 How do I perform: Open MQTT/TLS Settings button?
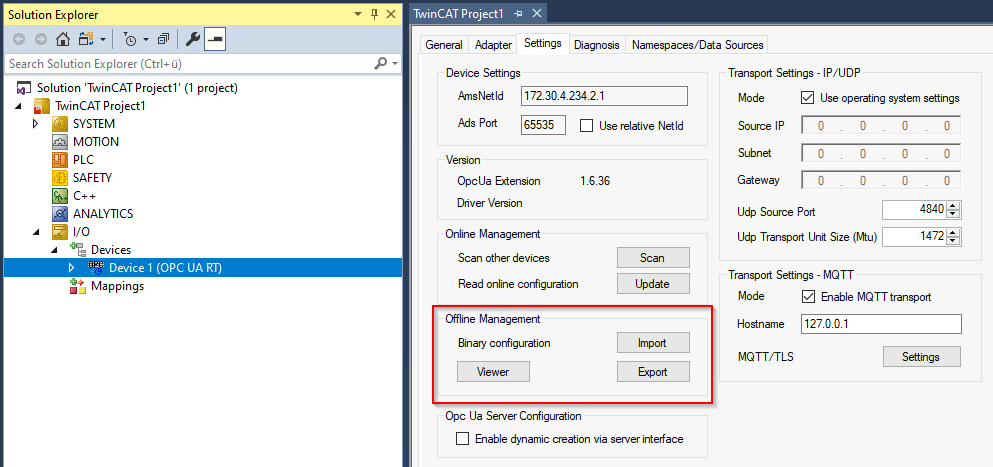coord(921,357)
